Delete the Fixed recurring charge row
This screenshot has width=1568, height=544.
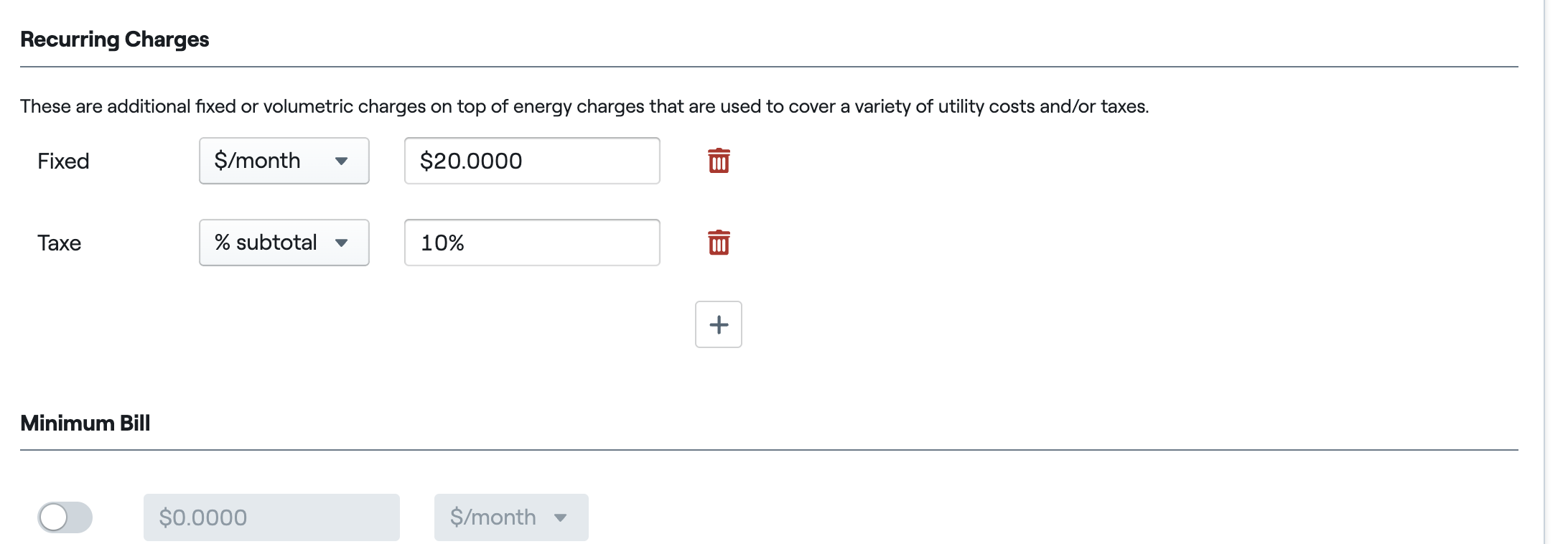719,161
